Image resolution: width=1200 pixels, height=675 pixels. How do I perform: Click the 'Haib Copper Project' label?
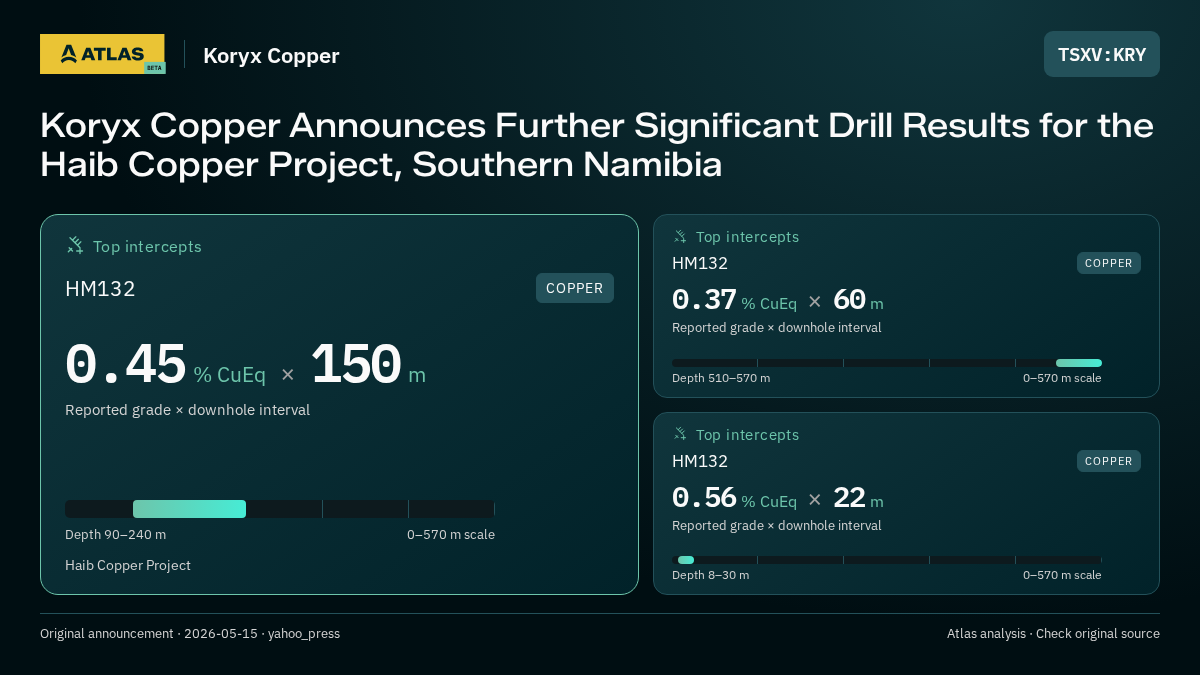point(128,565)
